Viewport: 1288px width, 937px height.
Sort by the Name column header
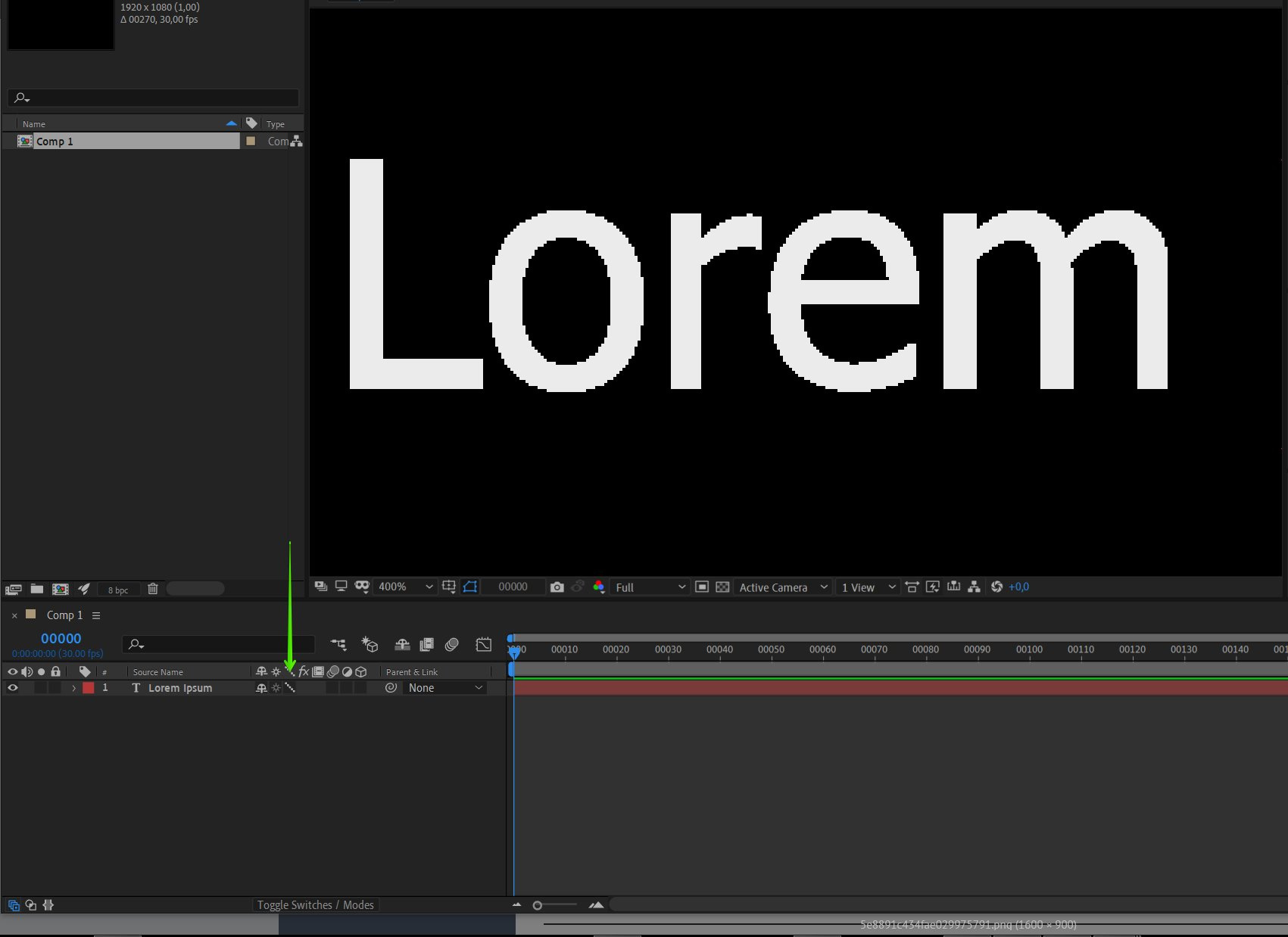point(34,123)
